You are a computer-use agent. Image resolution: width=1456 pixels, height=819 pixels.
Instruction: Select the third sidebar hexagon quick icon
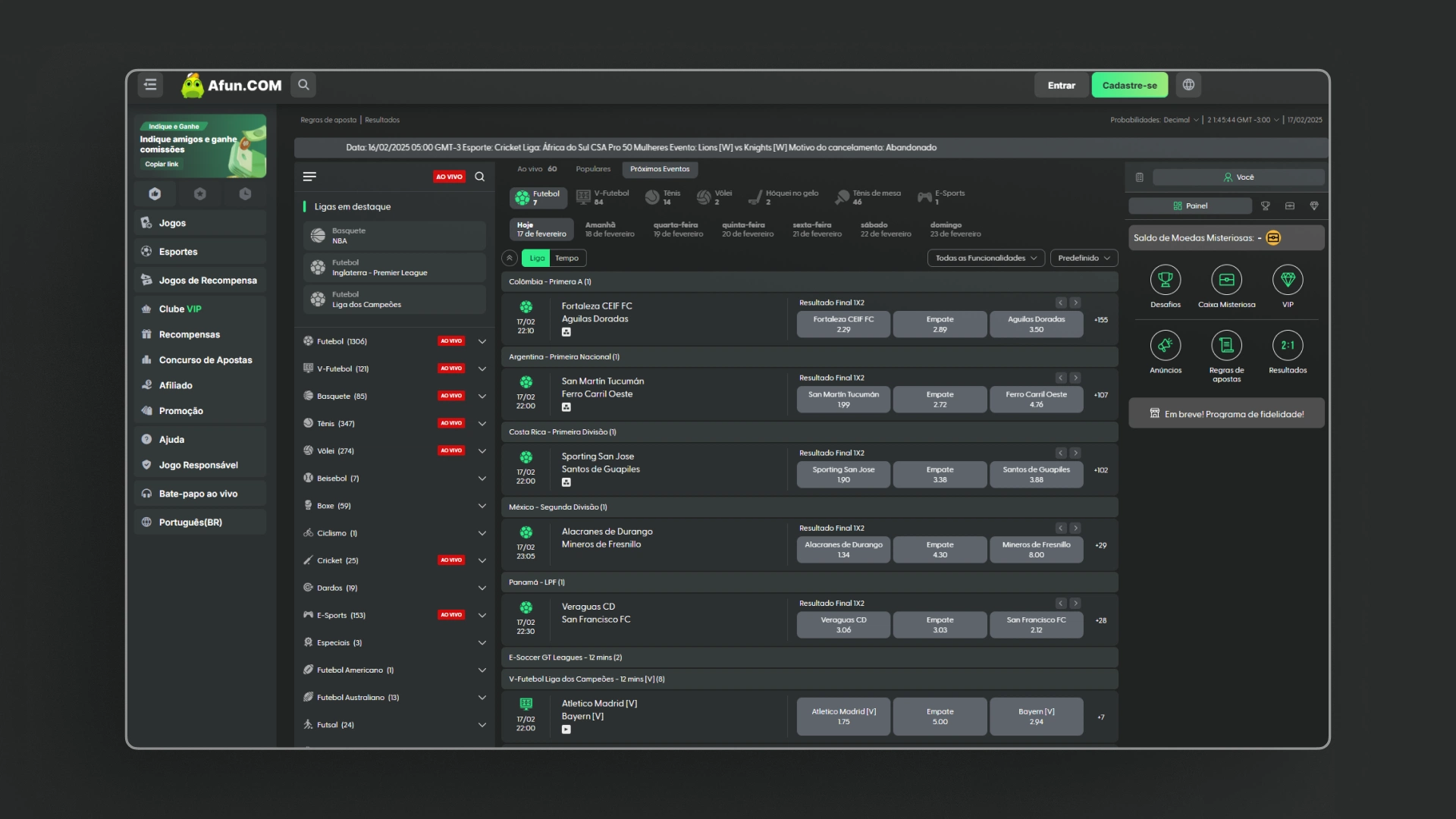point(245,194)
